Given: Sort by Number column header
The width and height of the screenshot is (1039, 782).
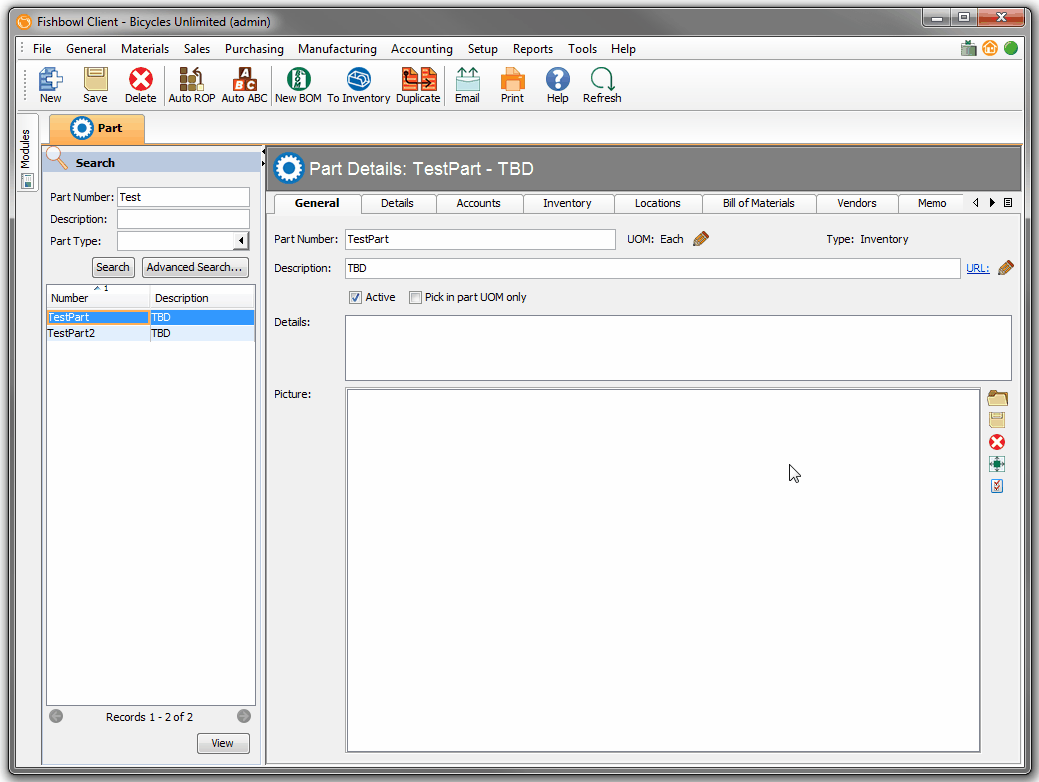Looking at the screenshot, I should coord(98,298).
